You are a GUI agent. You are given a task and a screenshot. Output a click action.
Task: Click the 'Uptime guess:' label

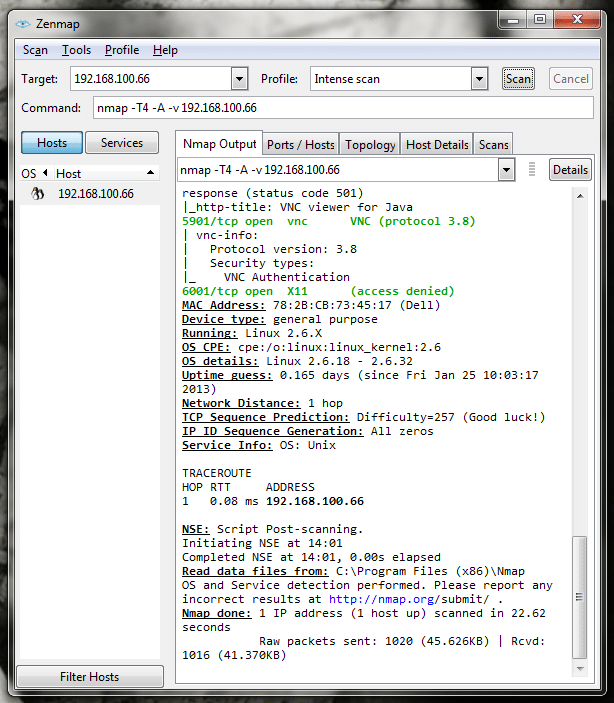pyautogui.click(x=227, y=375)
